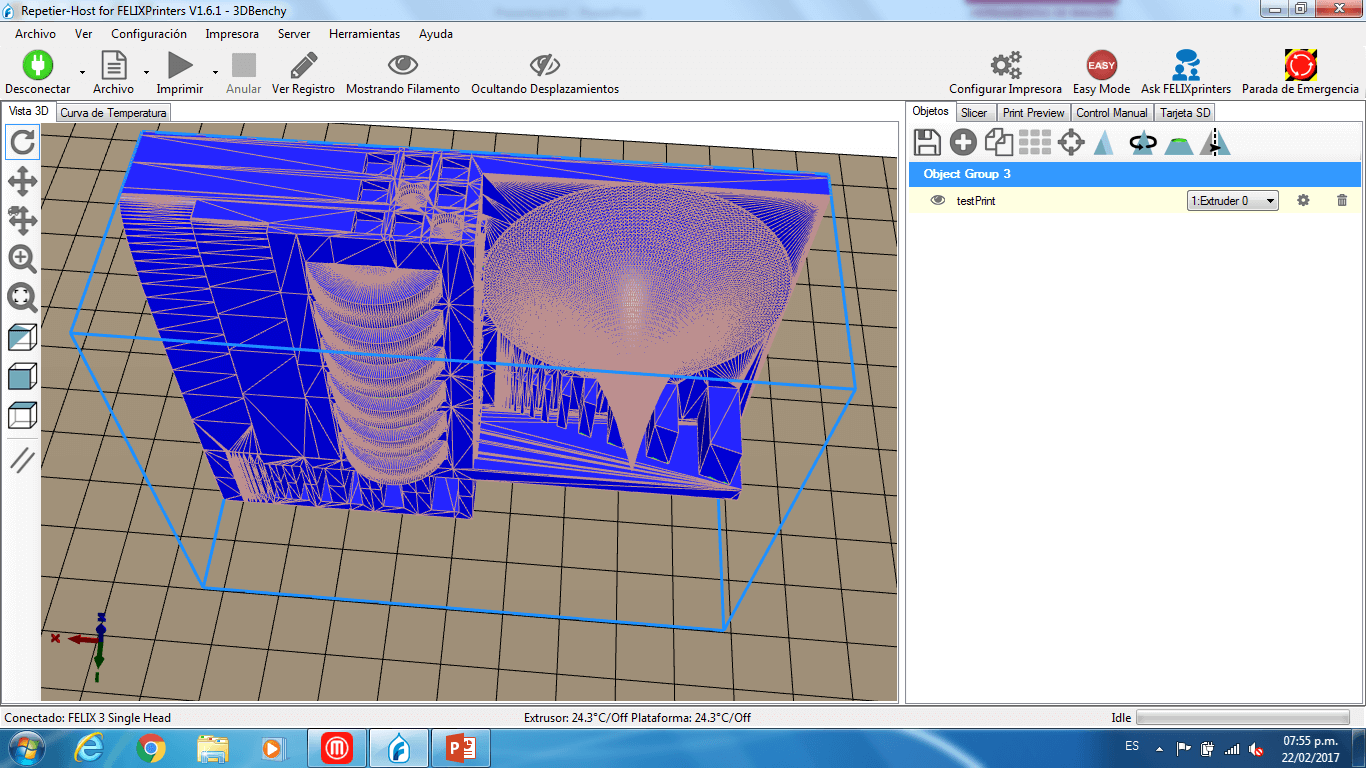Toggle Ocultando Desplazamientos crossed-eye icon
This screenshot has height=768, width=1366.
[x=545, y=66]
